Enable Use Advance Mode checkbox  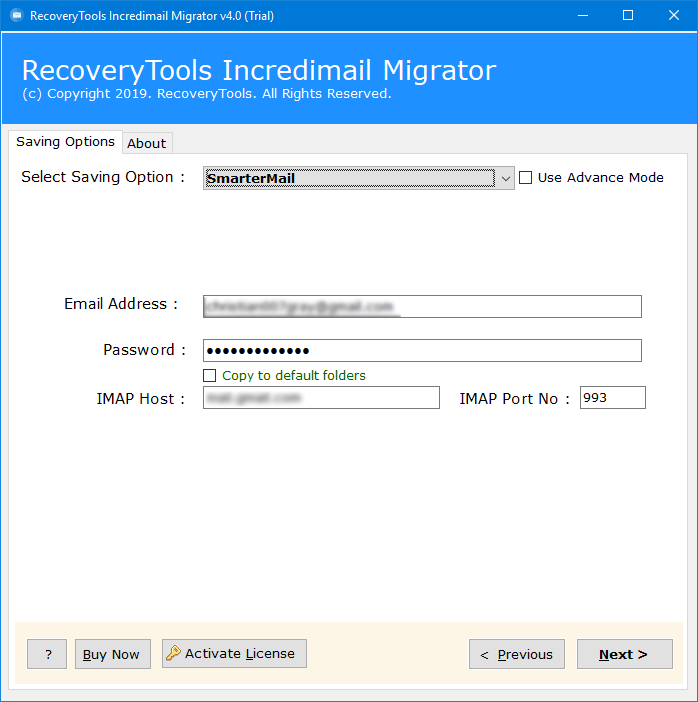tap(526, 178)
